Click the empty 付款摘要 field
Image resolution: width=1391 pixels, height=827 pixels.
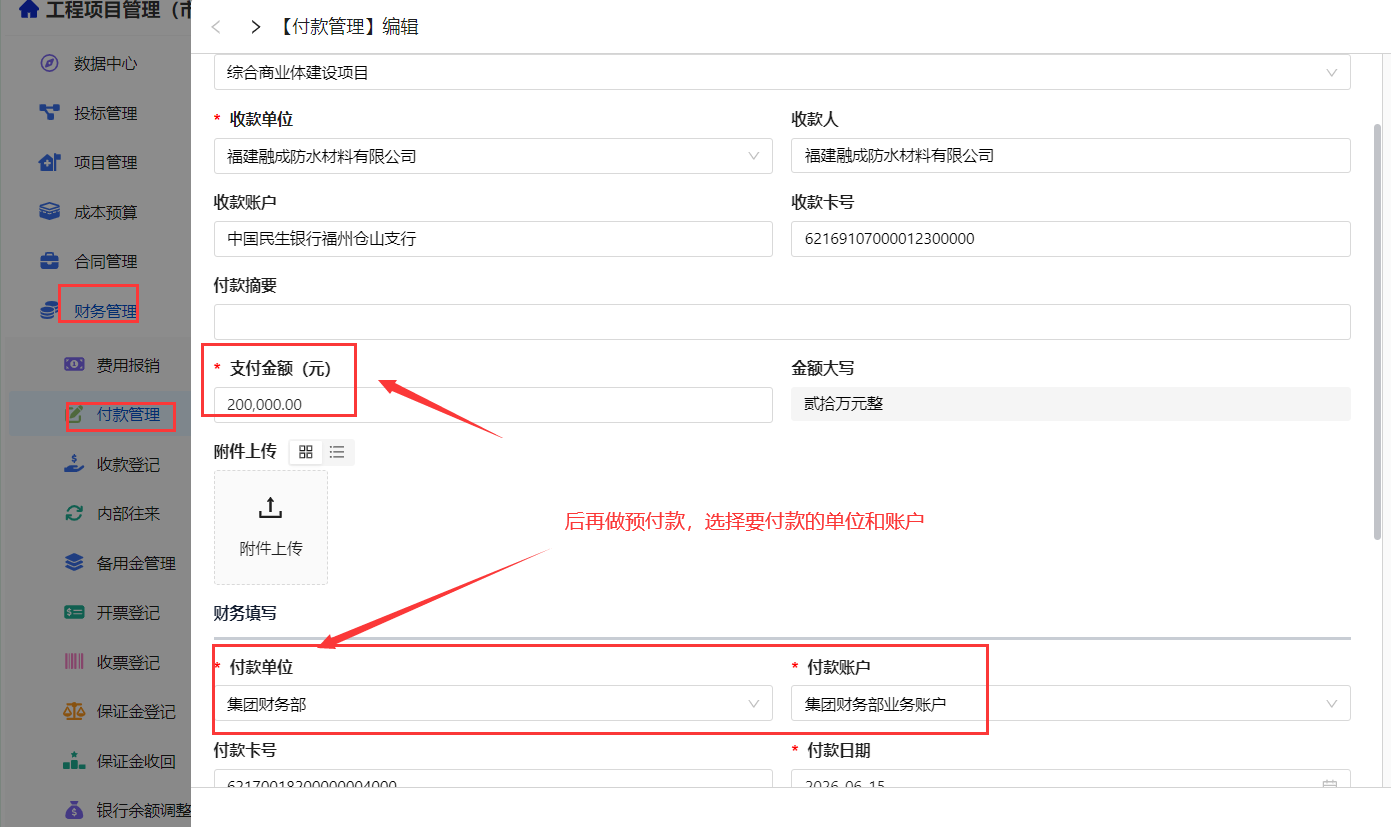pos(782,322)
